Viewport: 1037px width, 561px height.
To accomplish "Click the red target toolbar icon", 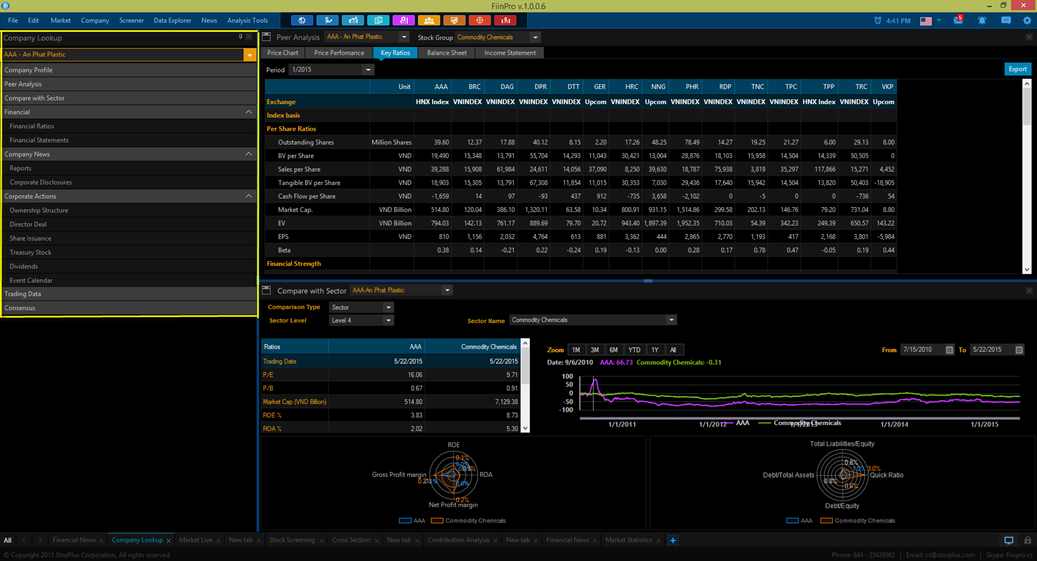I will (479, 21).
